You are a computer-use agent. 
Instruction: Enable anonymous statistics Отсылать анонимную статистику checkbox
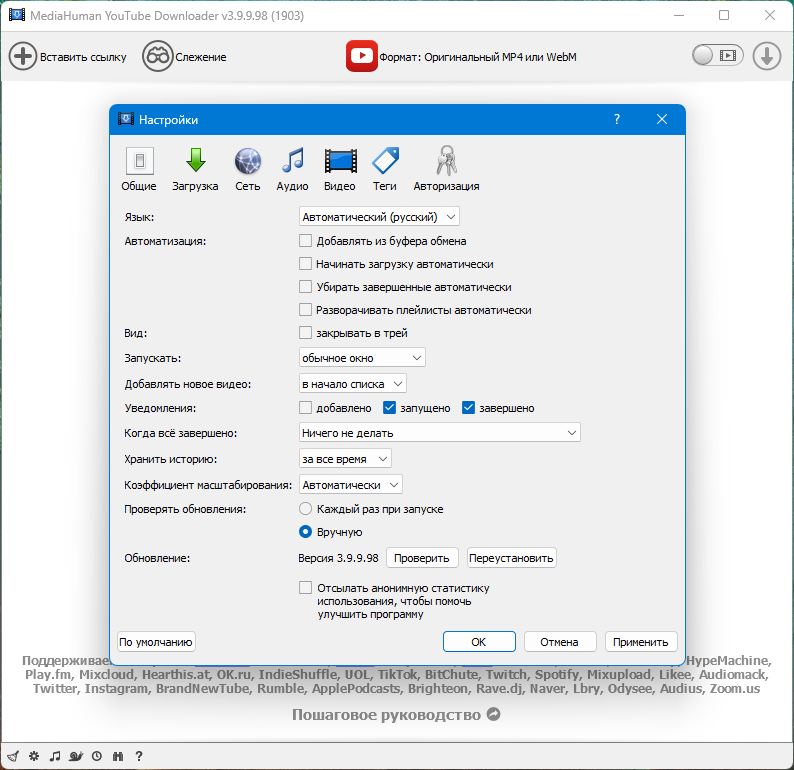305,587
